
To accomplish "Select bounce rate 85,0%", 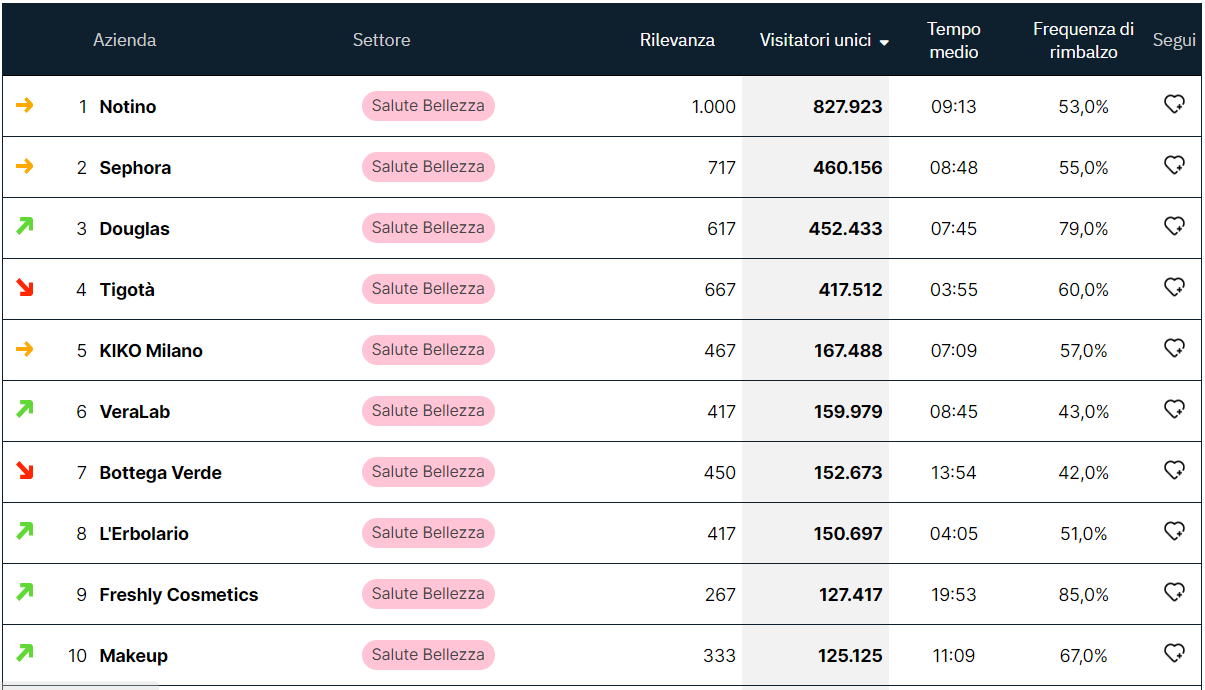I will pos(1084,595).
